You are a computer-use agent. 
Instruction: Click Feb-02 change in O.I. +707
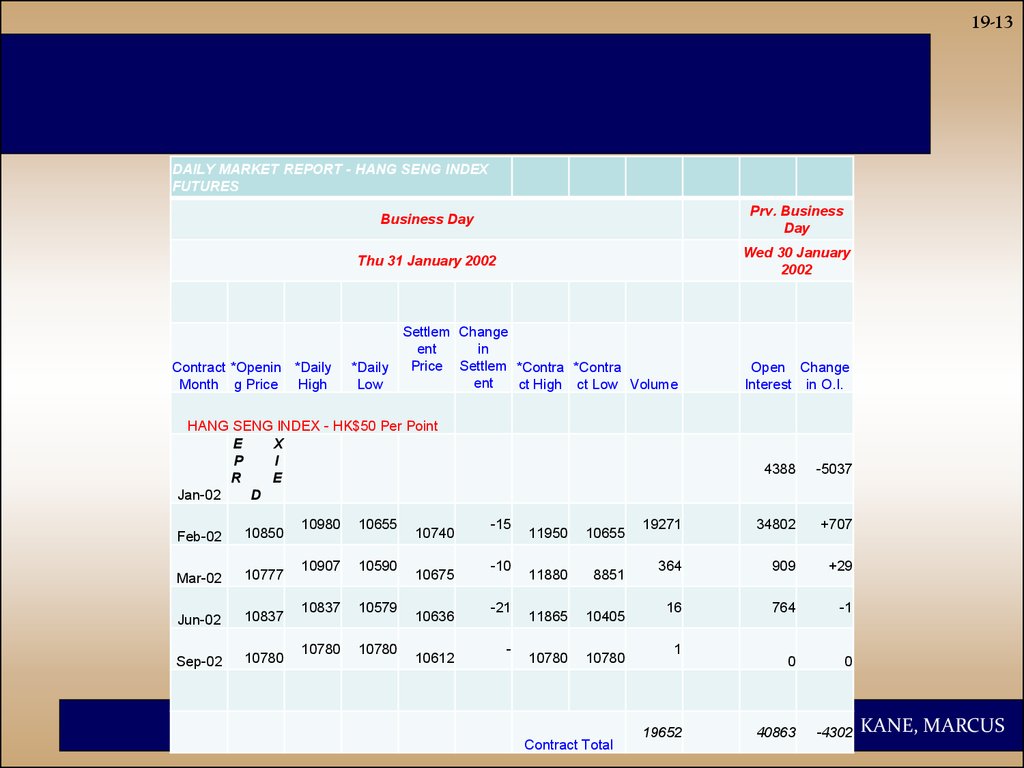tap(836, 524)
